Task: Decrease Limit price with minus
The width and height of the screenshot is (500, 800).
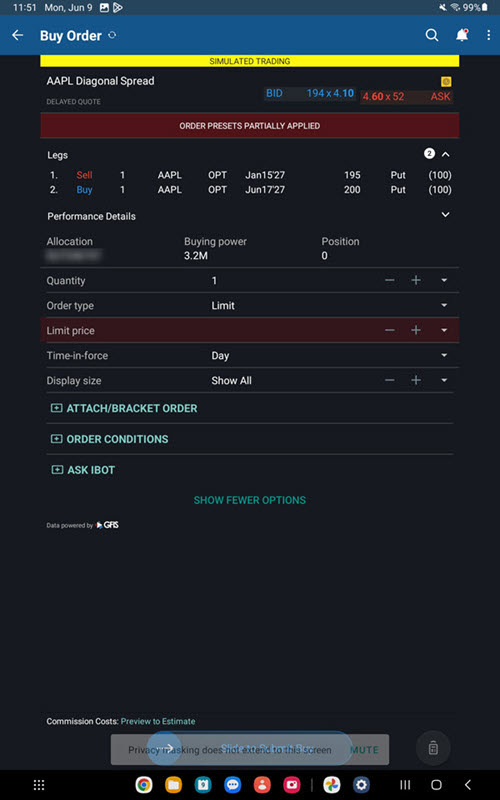Action: click(x=390, y=331)
